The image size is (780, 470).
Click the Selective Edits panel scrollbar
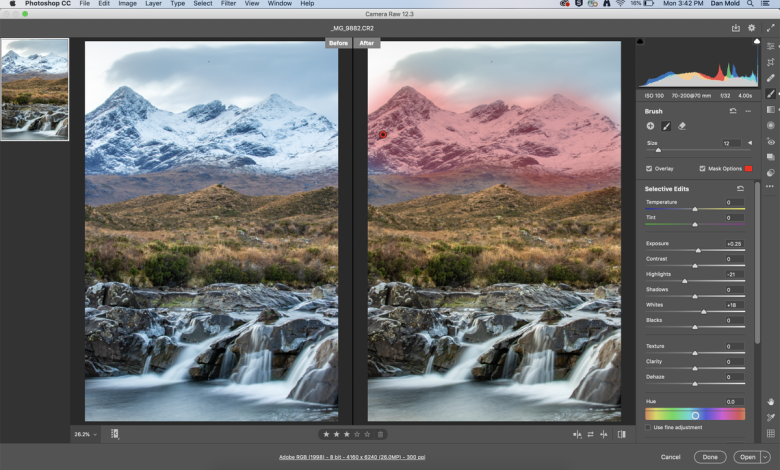click(x=757, y=264)
